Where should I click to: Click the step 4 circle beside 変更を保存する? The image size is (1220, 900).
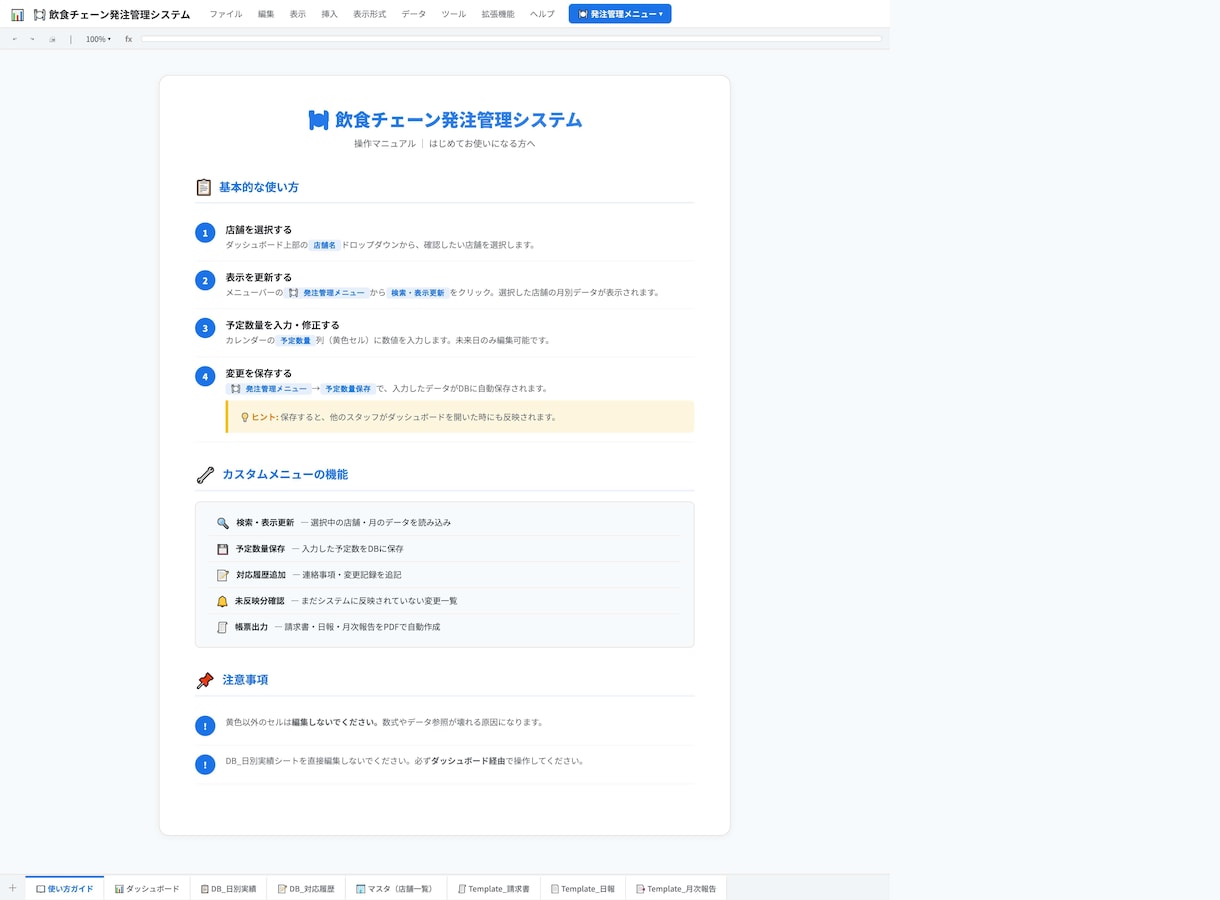coord(205,376)
